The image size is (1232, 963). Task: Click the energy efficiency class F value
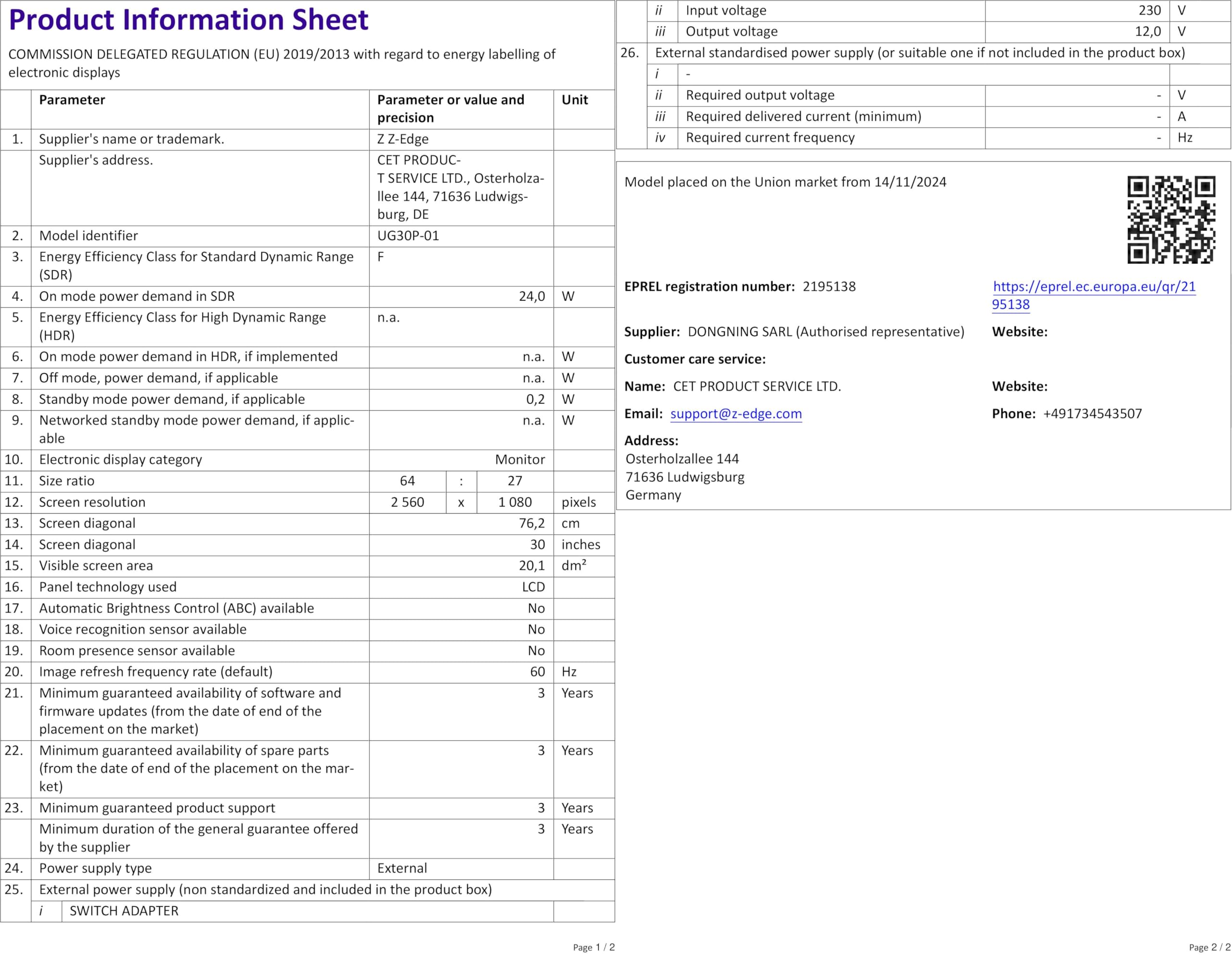[x=381, y=257]
